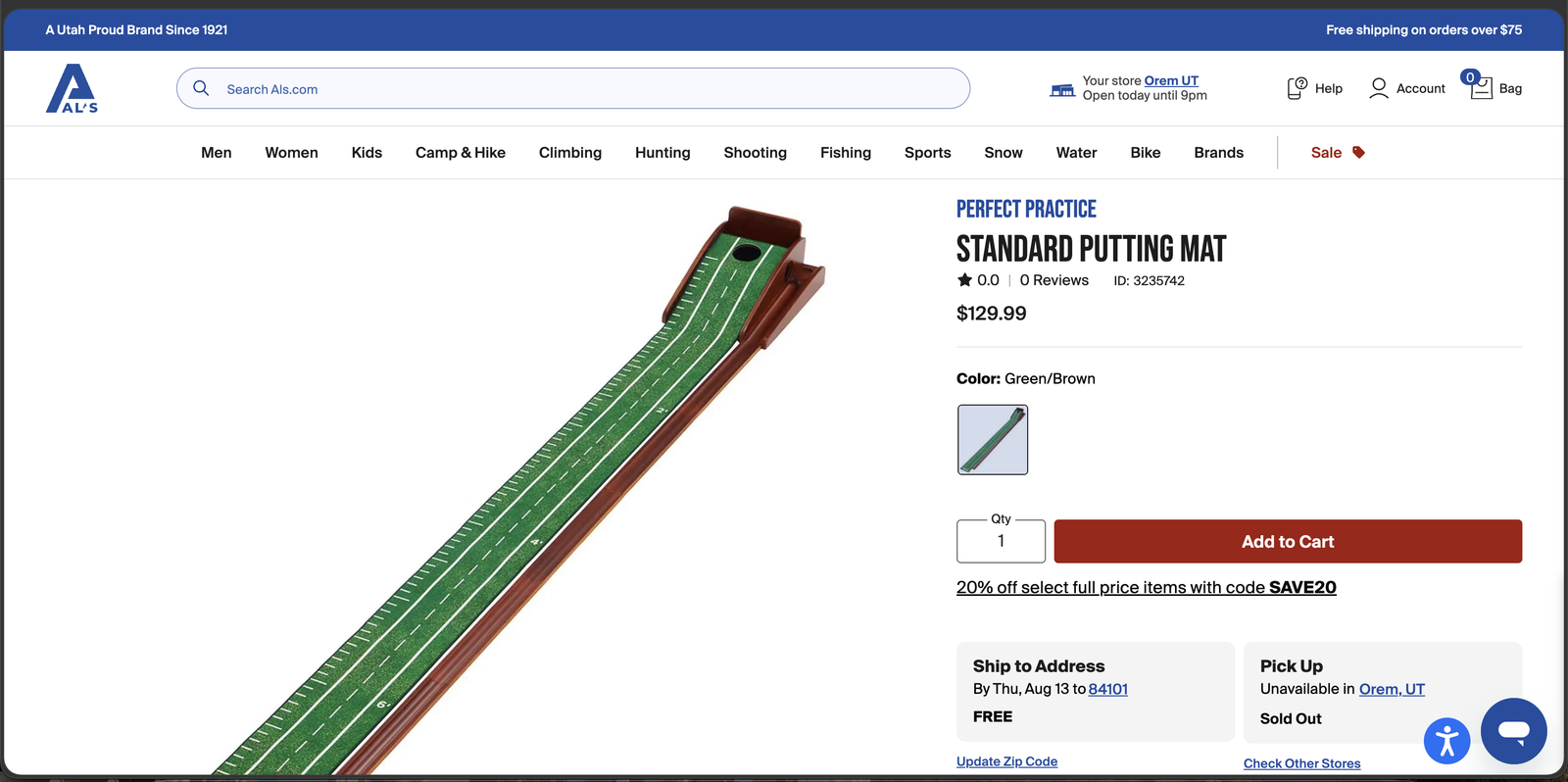
Task: Open the Water category menu
Action: (1077, 152)
